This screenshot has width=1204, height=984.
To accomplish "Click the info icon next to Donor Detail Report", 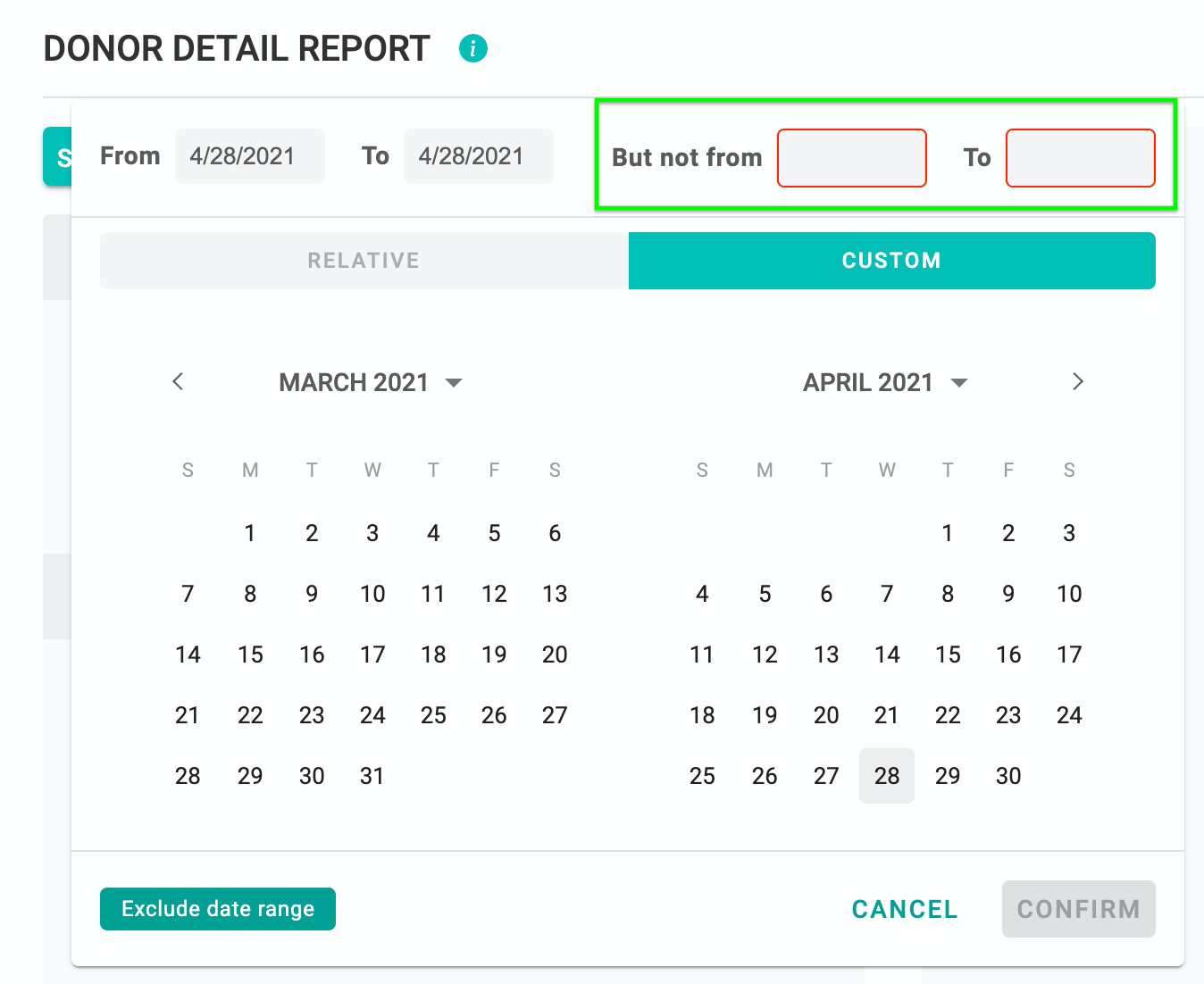I will tap(473, 48).
